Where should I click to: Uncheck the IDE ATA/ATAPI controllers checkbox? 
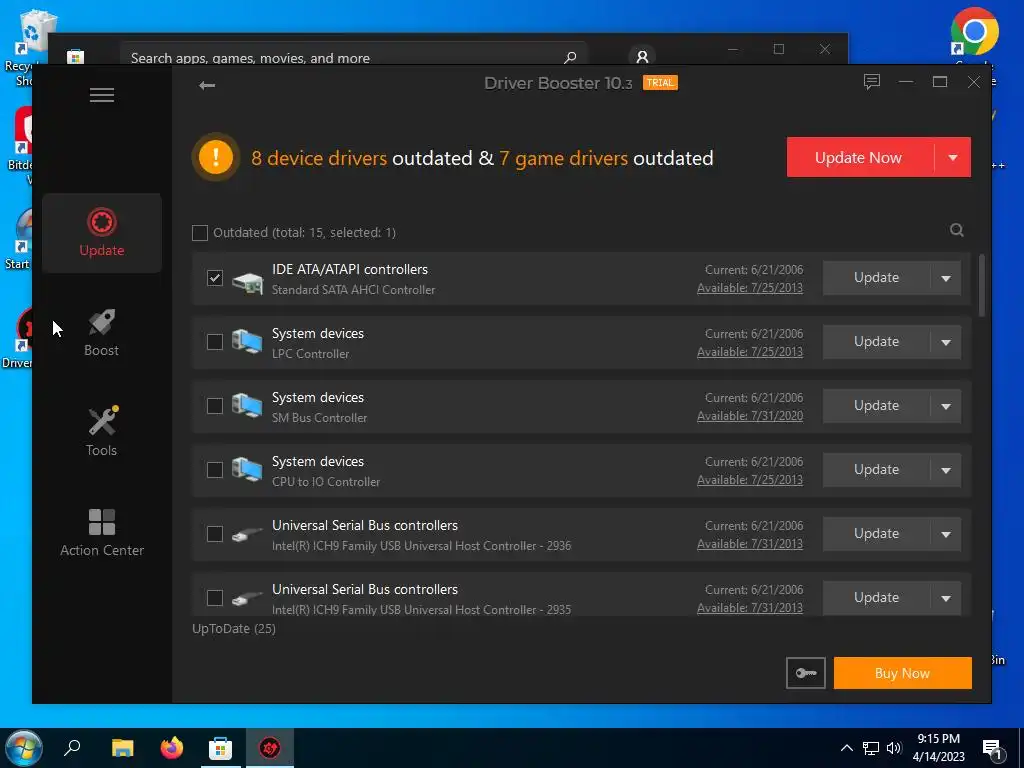[x=215, y=278]
